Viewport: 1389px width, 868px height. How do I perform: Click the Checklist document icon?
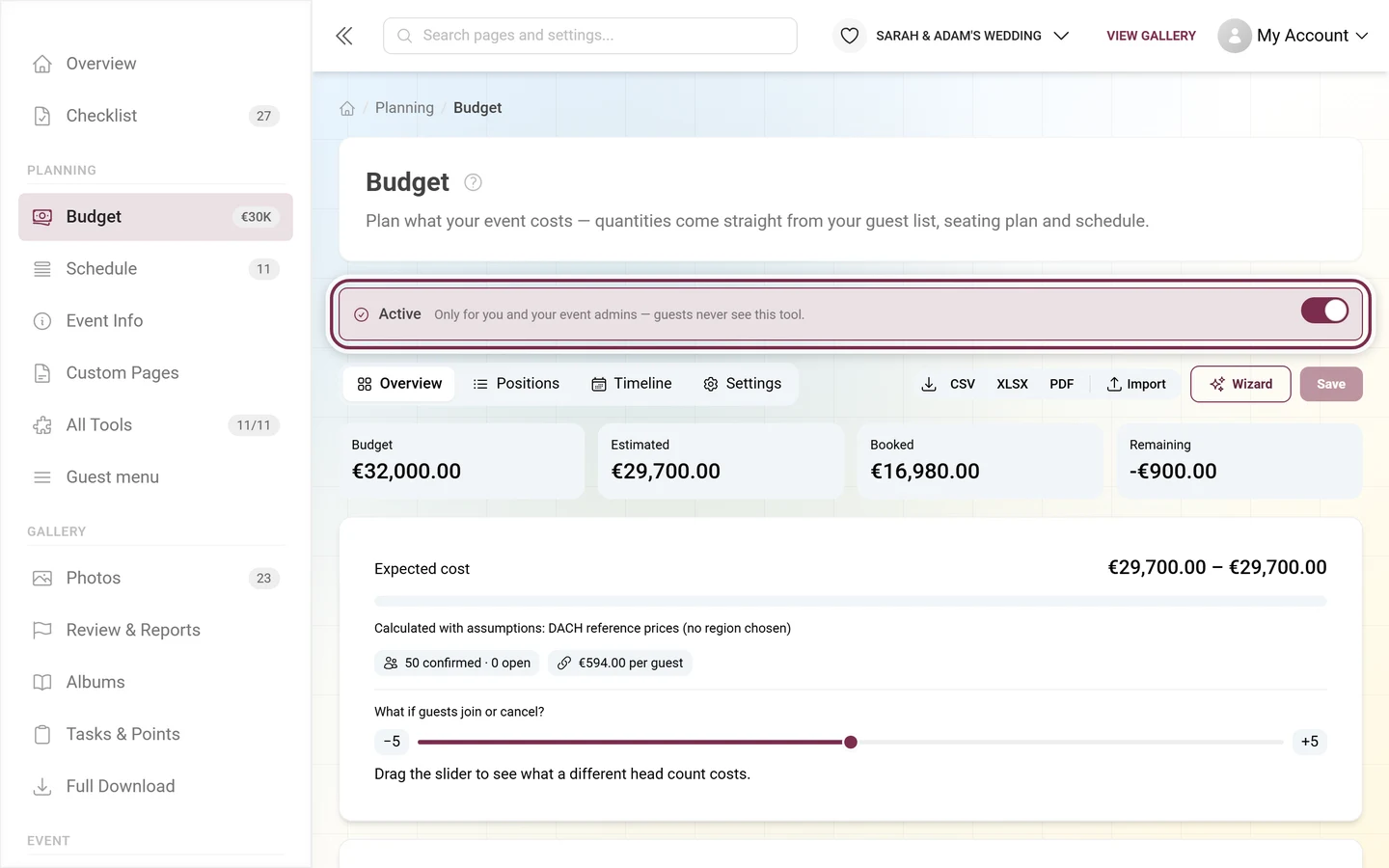pos(42,116)
